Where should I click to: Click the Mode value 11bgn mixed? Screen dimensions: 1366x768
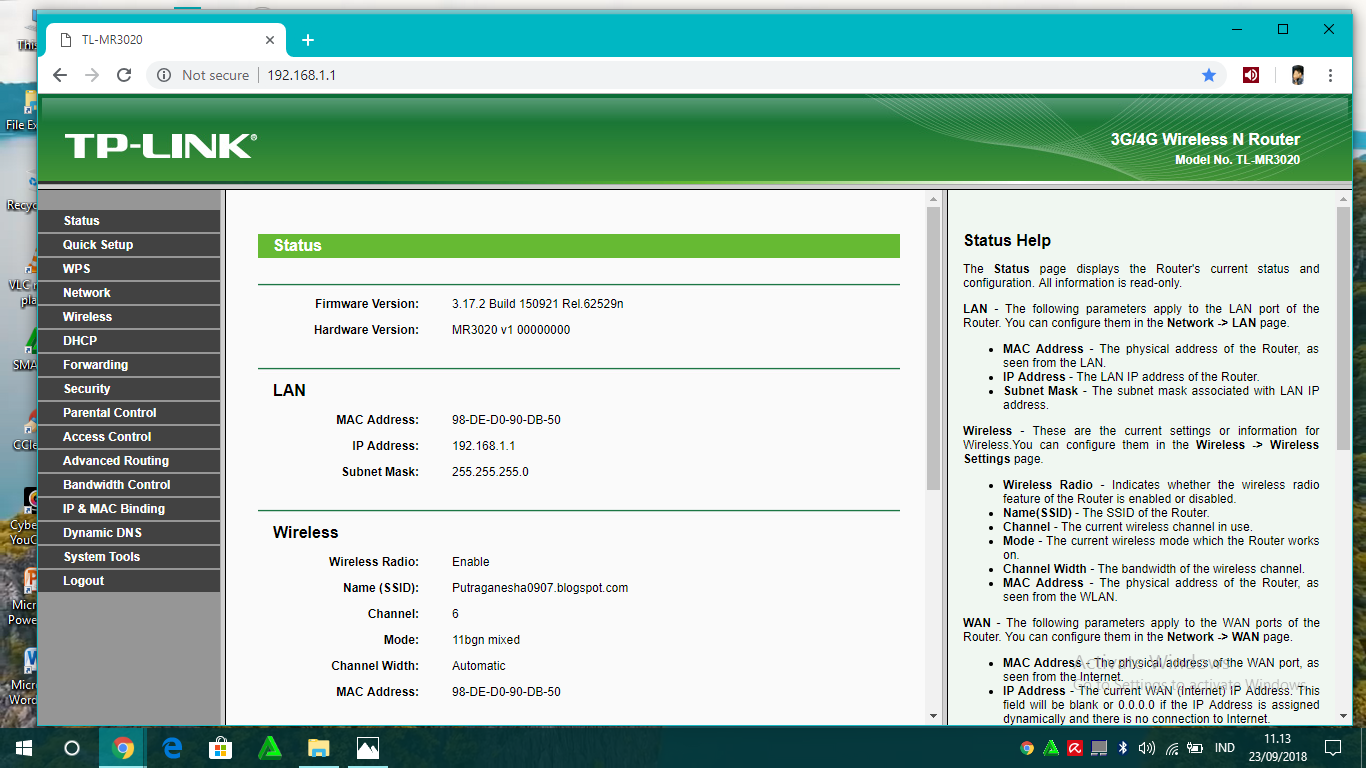tap(486, 640)
